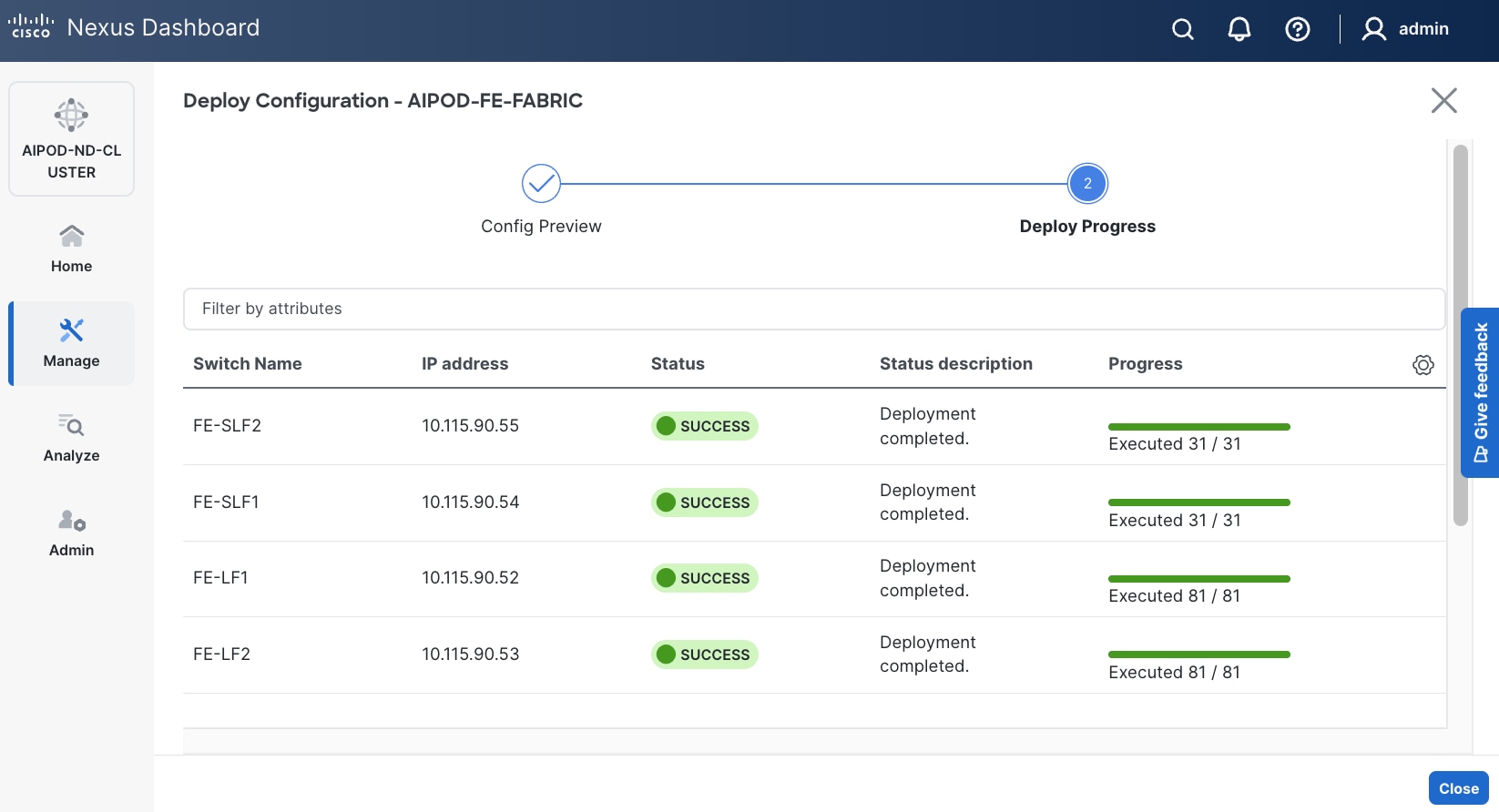Open the search magnifier in header
The height and width of the screenshot is (812, 1499).
[x=1182, y=30]
